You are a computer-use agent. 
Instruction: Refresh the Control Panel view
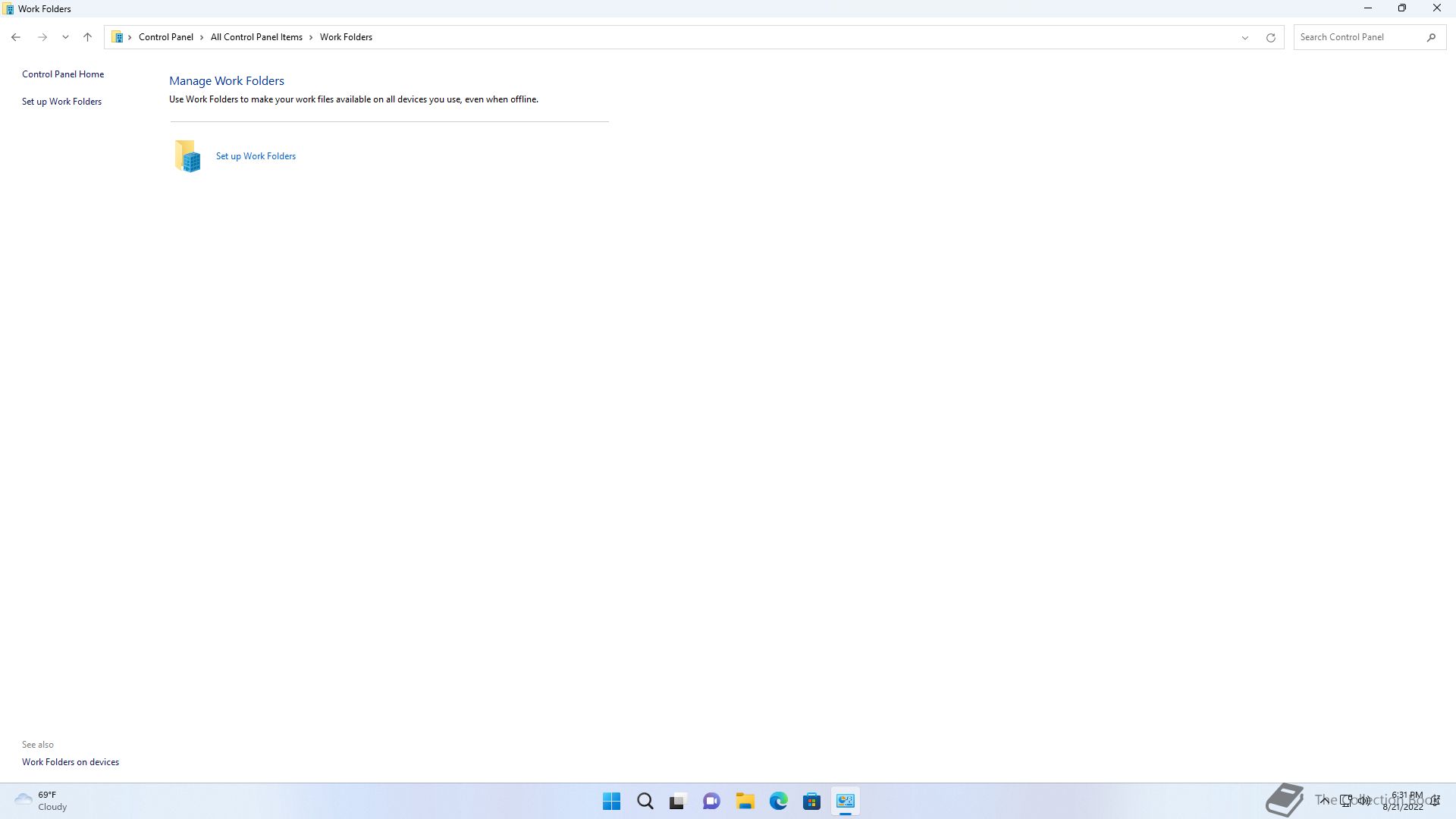point(1271,37)
